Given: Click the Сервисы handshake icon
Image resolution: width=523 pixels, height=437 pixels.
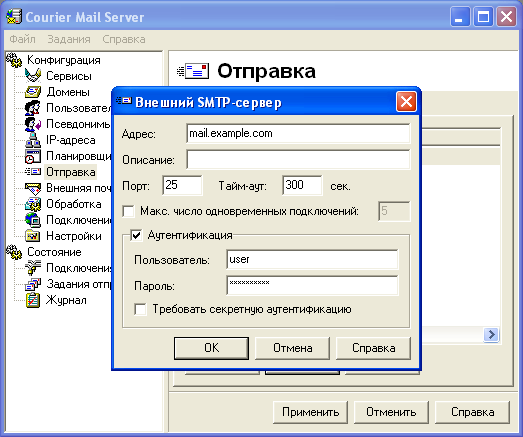Looking at the screenshot, I should [x=33, y=76].
